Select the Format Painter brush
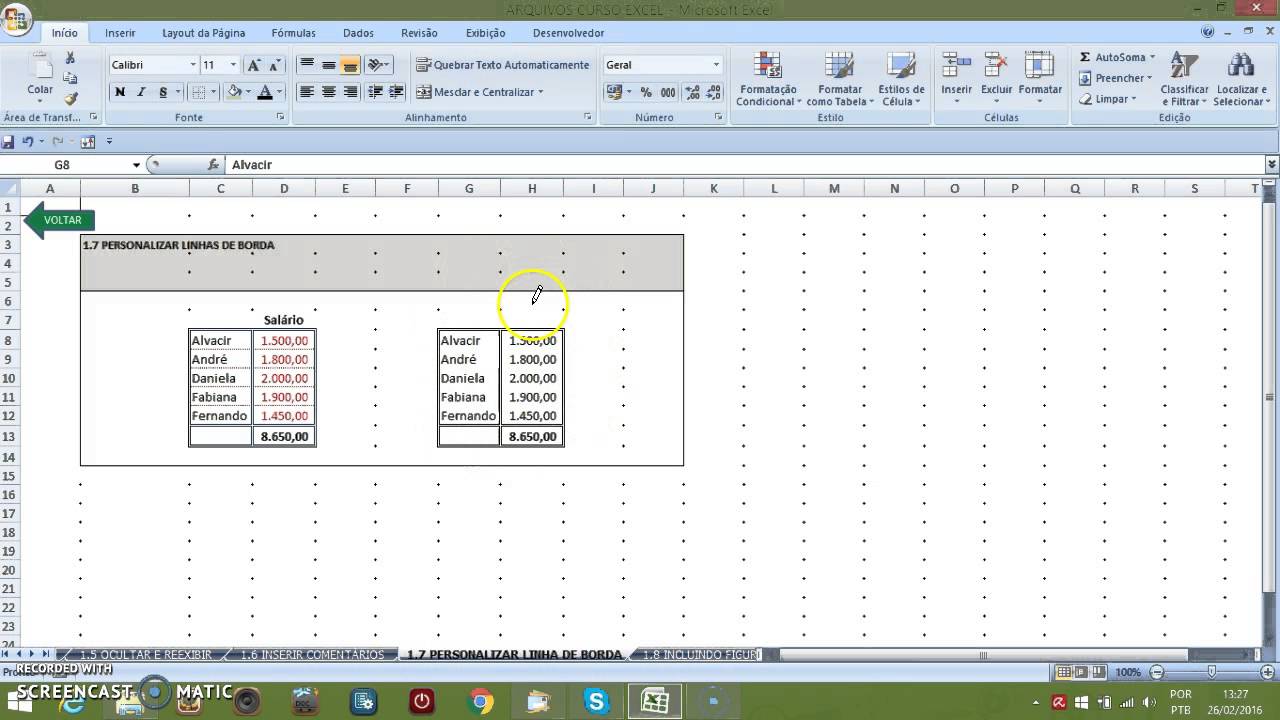1280x720 pixels. [70, 98]
